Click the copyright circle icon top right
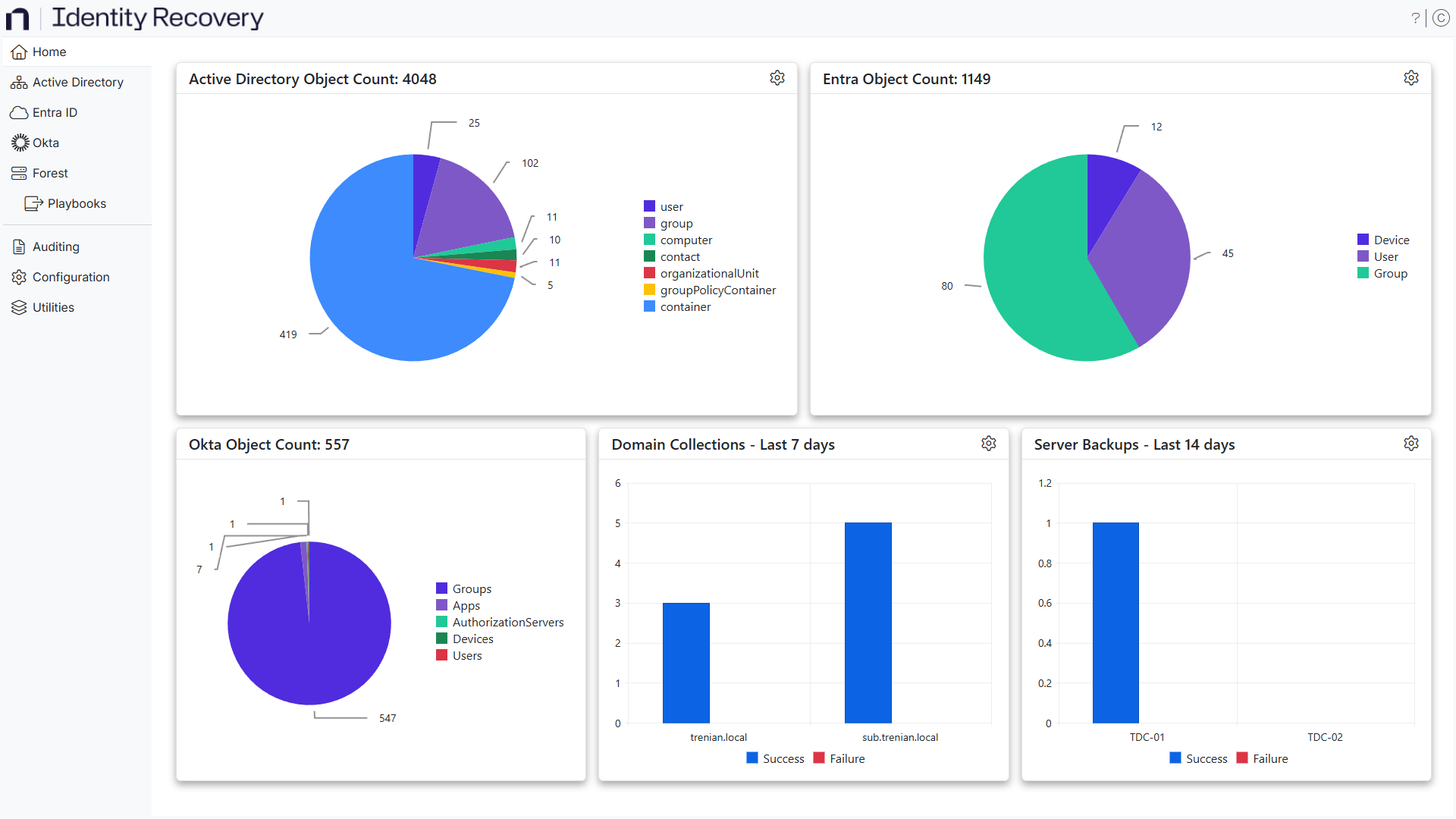The height and width of the screenshot is (819, 1456). 1441,18
